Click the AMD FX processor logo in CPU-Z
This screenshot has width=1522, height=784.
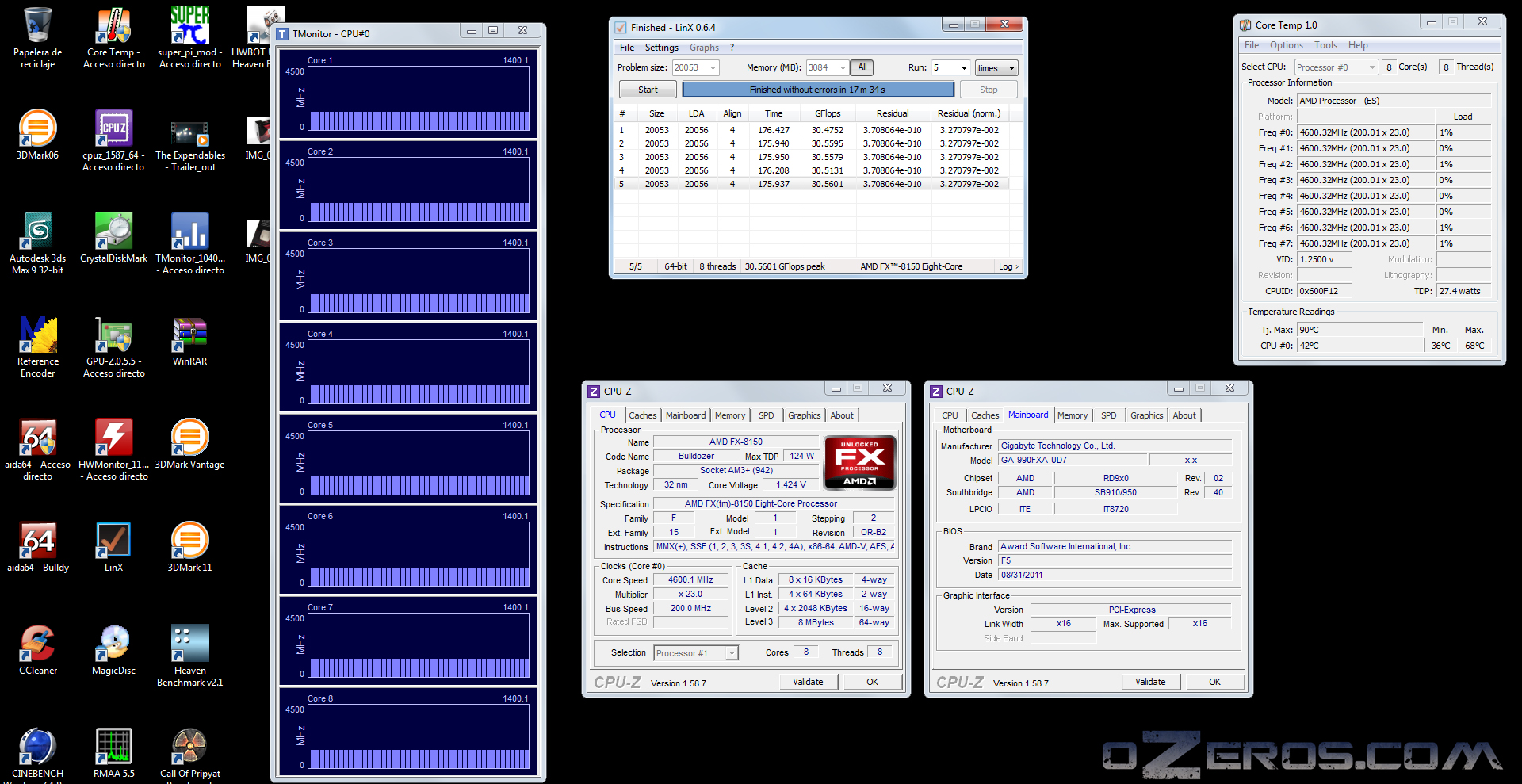tap(860, 462)
